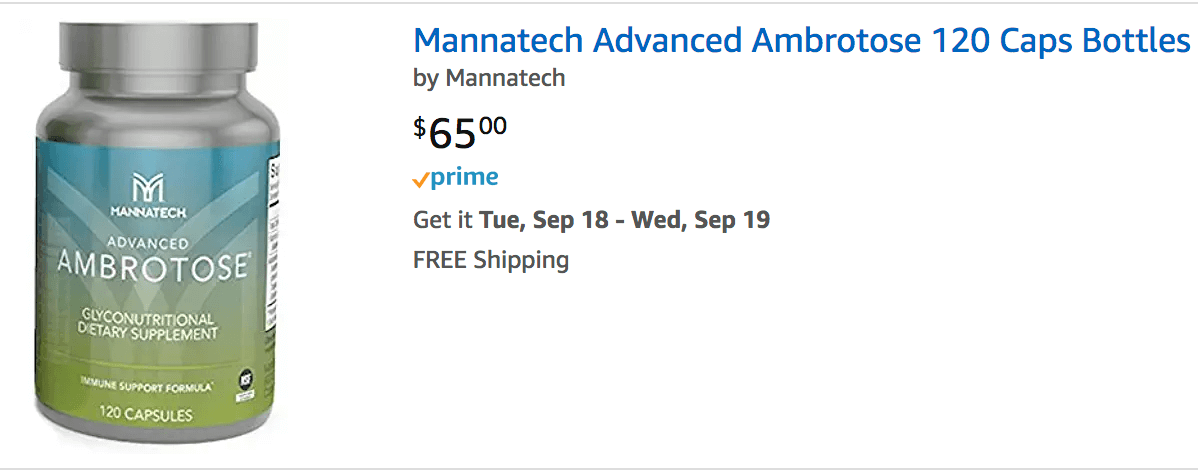This screenshot has width=1198, height=470.
Task: Open the Mannatech Advanced Ambrotose product title link
Action: 801,41
